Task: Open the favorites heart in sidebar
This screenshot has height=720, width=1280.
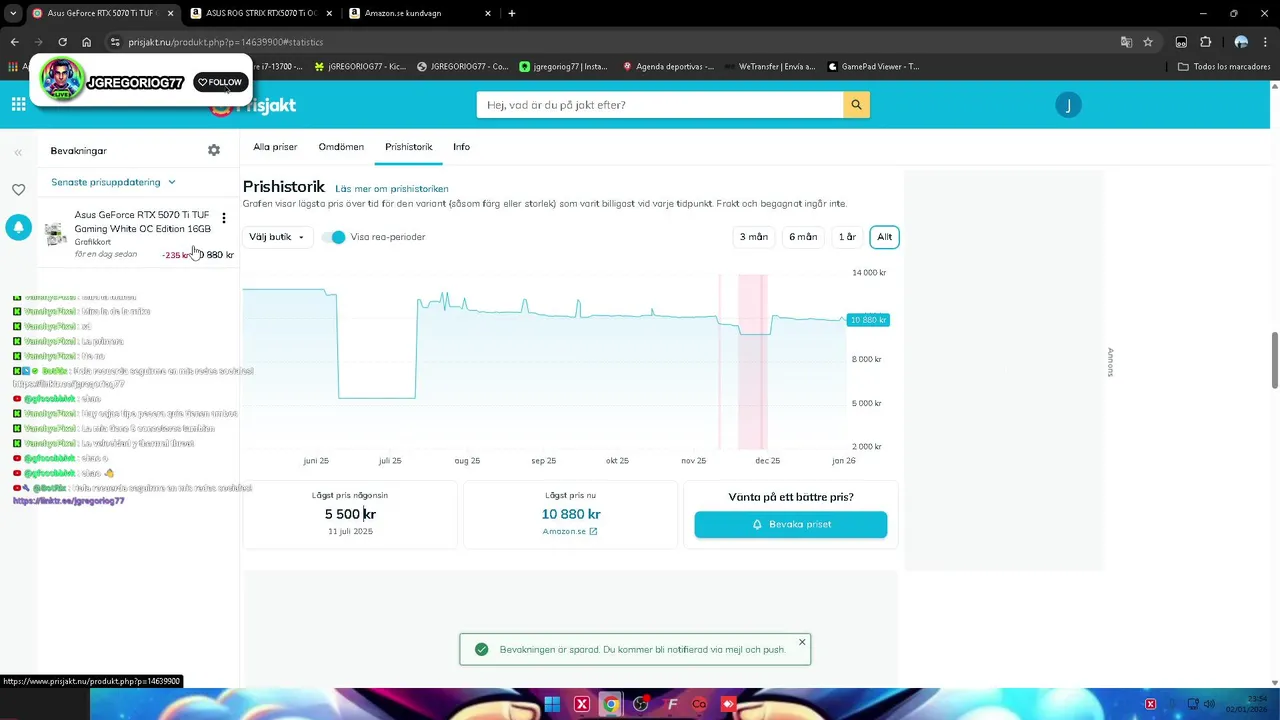Action: click(18, 190)
